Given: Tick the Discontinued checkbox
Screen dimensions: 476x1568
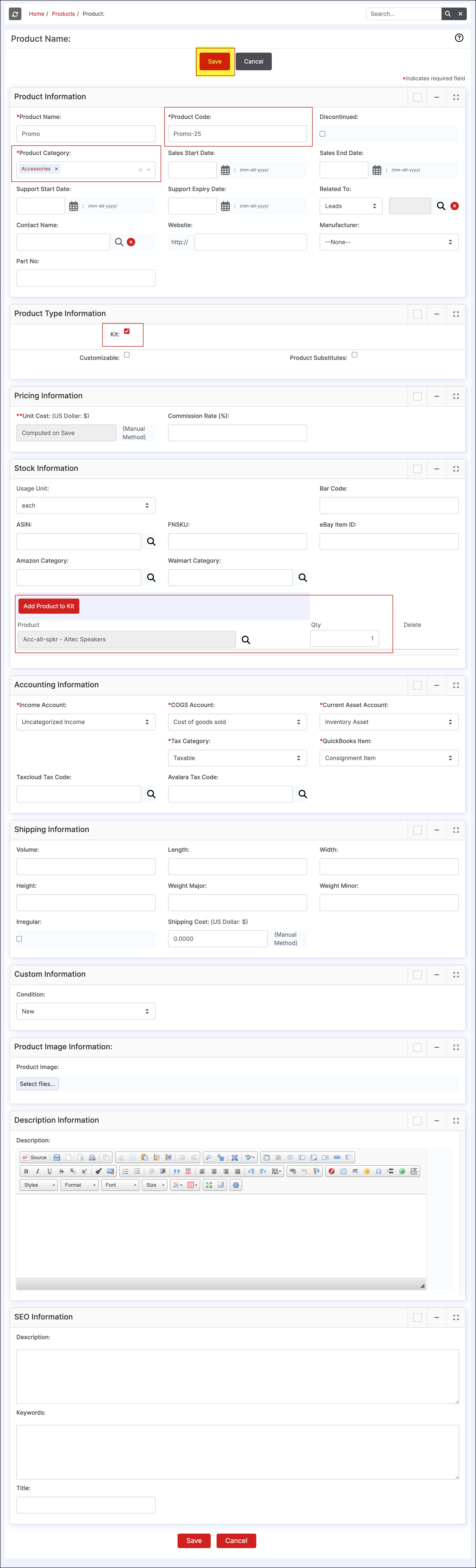Looking at the screenshot, I should 322,133.
